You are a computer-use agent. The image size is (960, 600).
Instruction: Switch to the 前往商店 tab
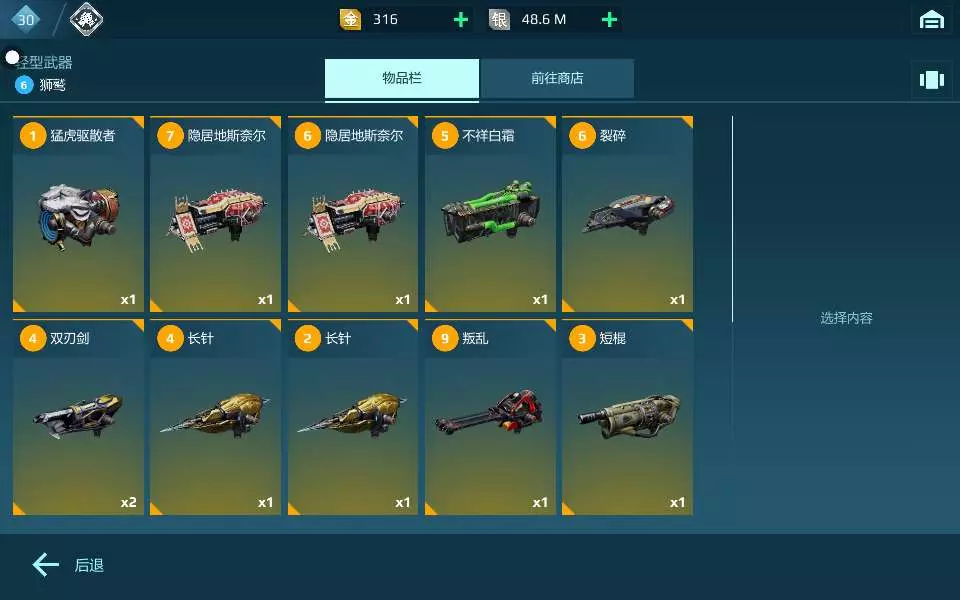[x=557, y=78]
